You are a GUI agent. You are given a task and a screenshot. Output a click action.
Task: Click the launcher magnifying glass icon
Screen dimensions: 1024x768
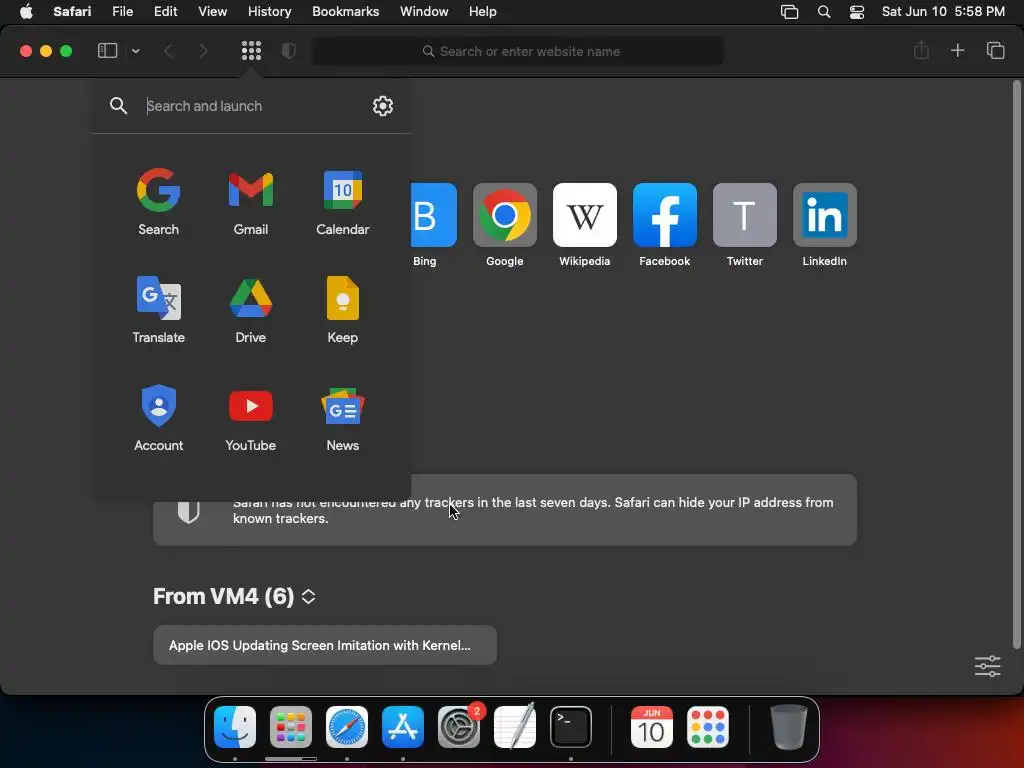[x=118, y=106]
